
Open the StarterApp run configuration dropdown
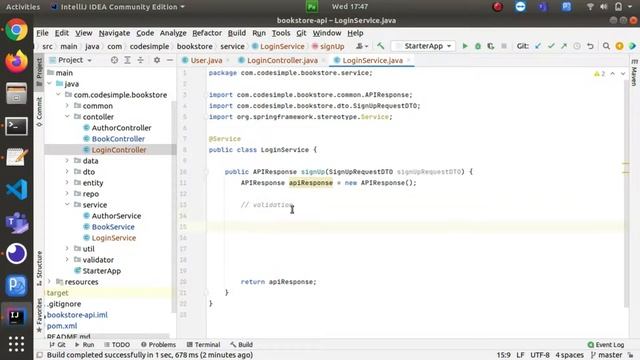(x=423, y=46)
